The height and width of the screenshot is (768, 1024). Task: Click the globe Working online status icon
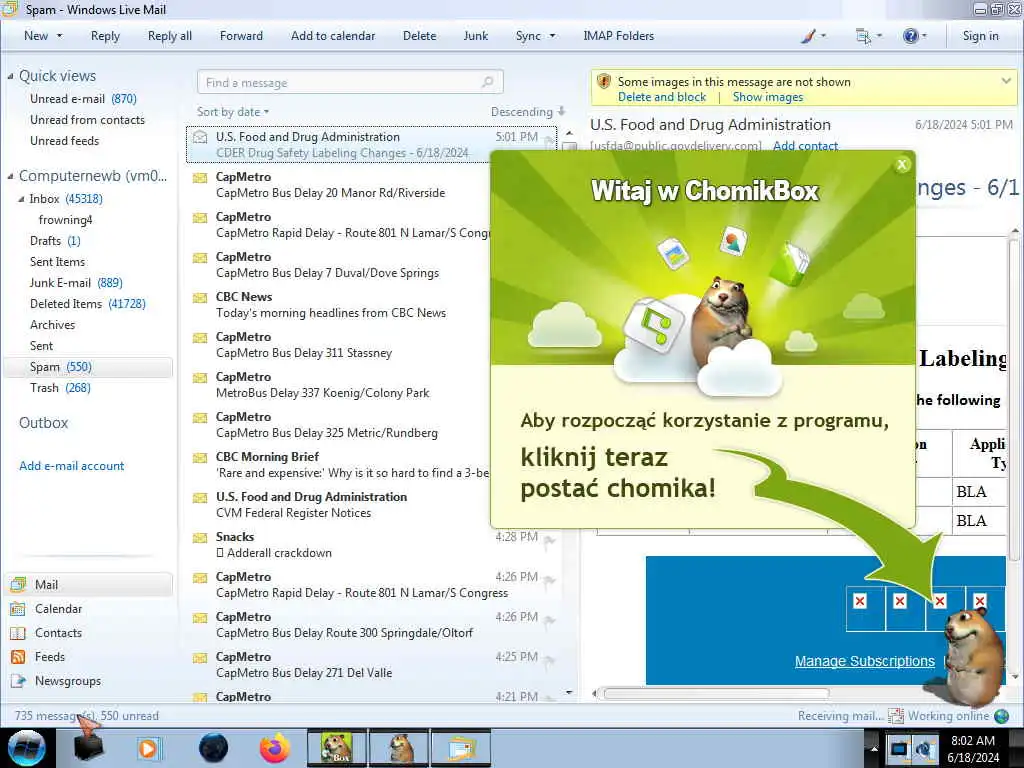pyautogui.click(x=1001, y=716)
